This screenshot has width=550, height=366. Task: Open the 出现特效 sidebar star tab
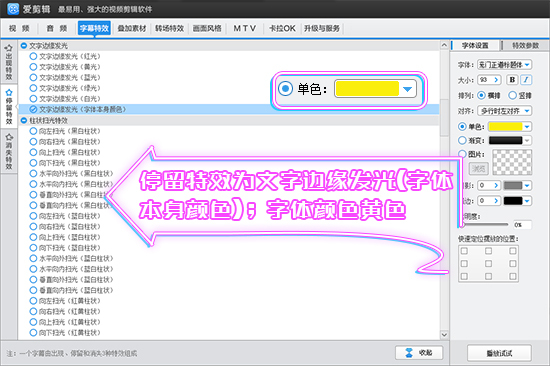[9, 62]
